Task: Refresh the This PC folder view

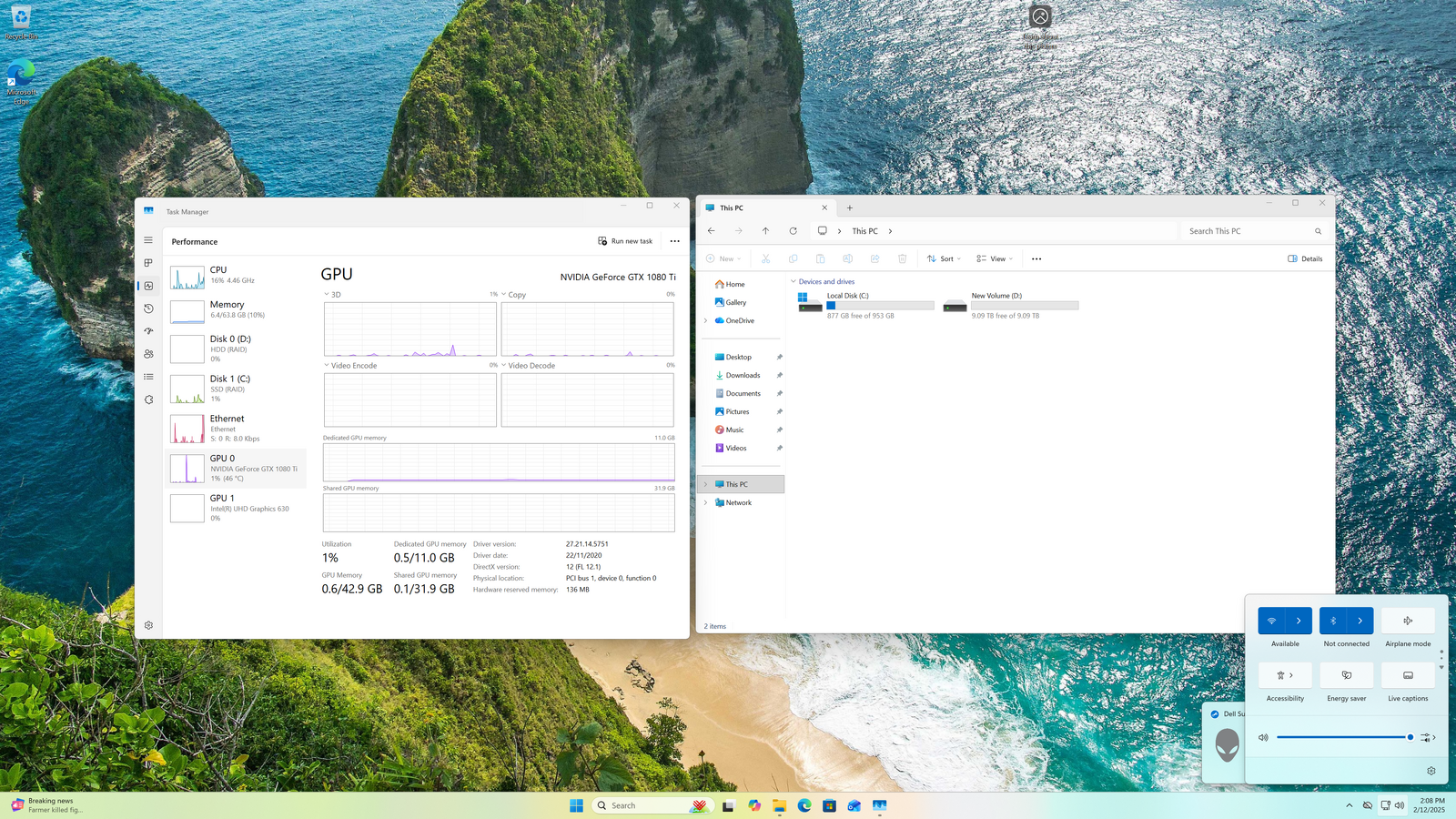Action: (793, 231)
